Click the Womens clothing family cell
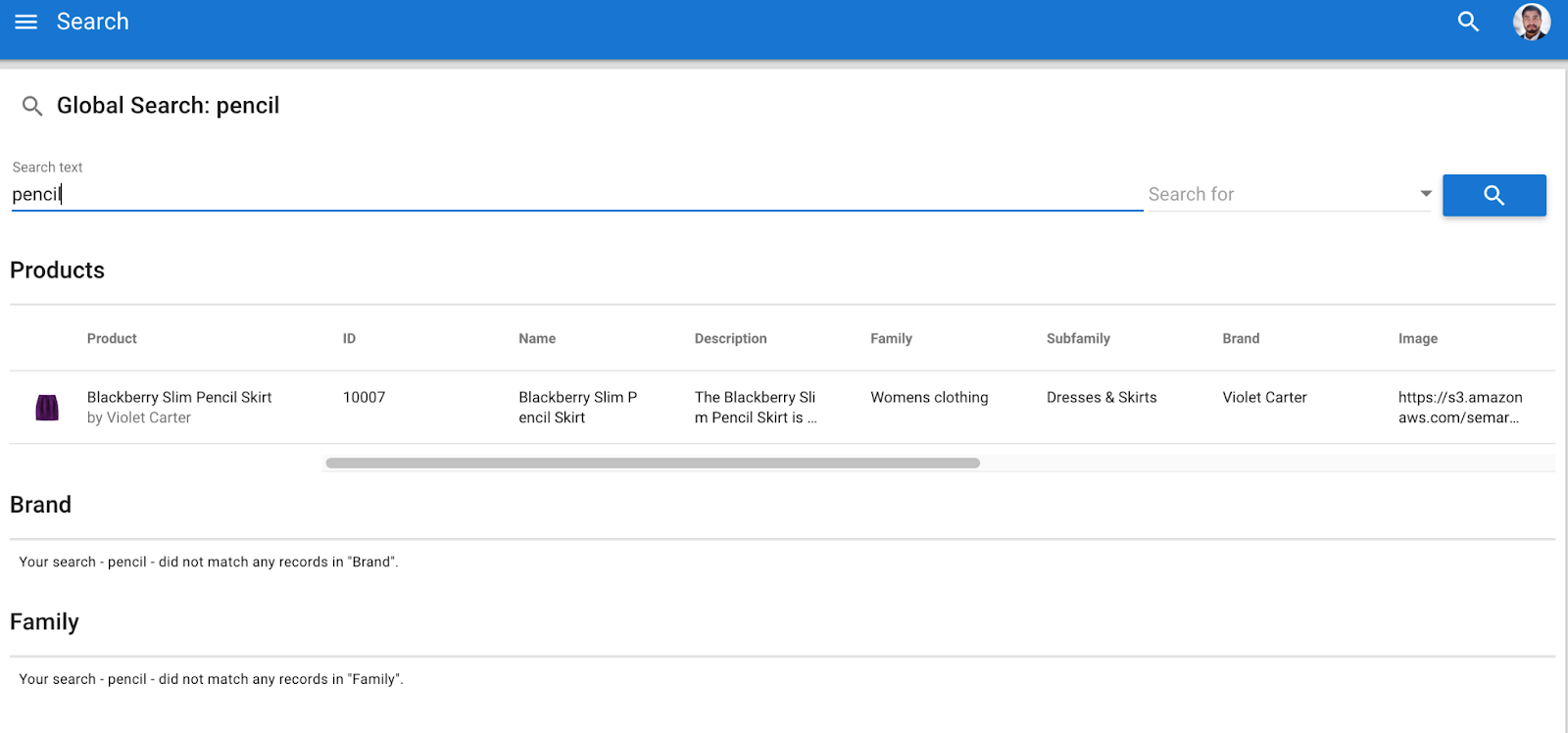The image size is (1568, 733). coord(929,397)
